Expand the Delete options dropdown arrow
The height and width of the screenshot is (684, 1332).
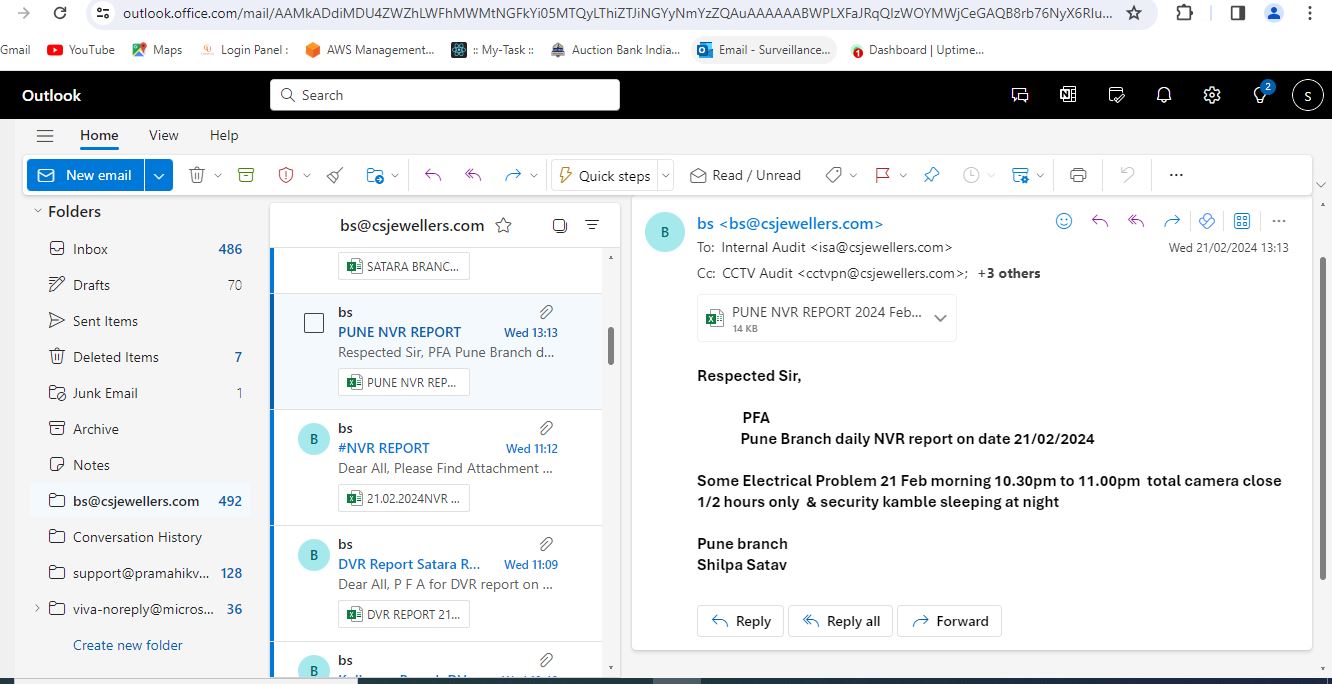tap(218, 175)
